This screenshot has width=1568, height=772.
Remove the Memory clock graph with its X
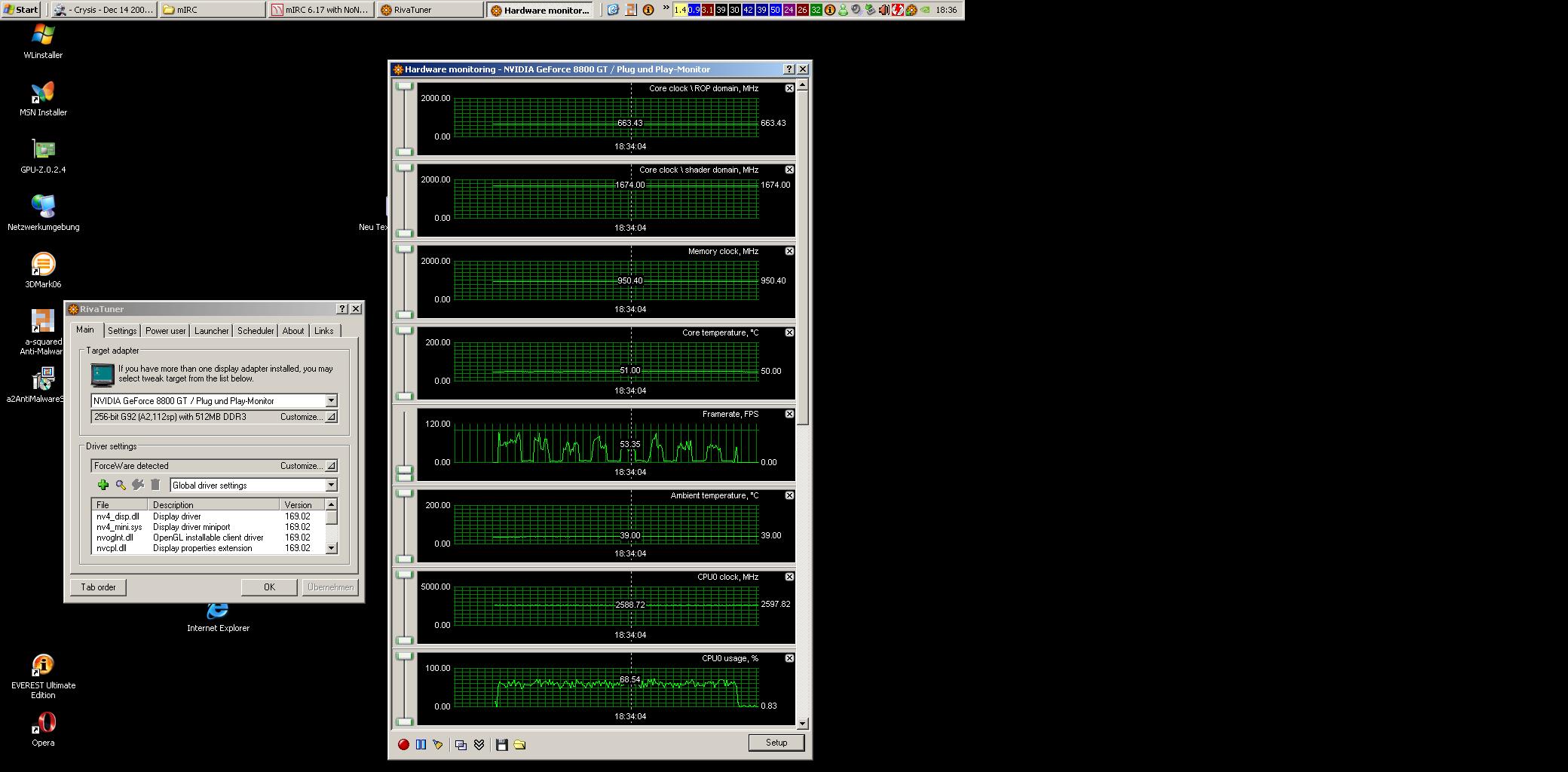pos(789,251)
